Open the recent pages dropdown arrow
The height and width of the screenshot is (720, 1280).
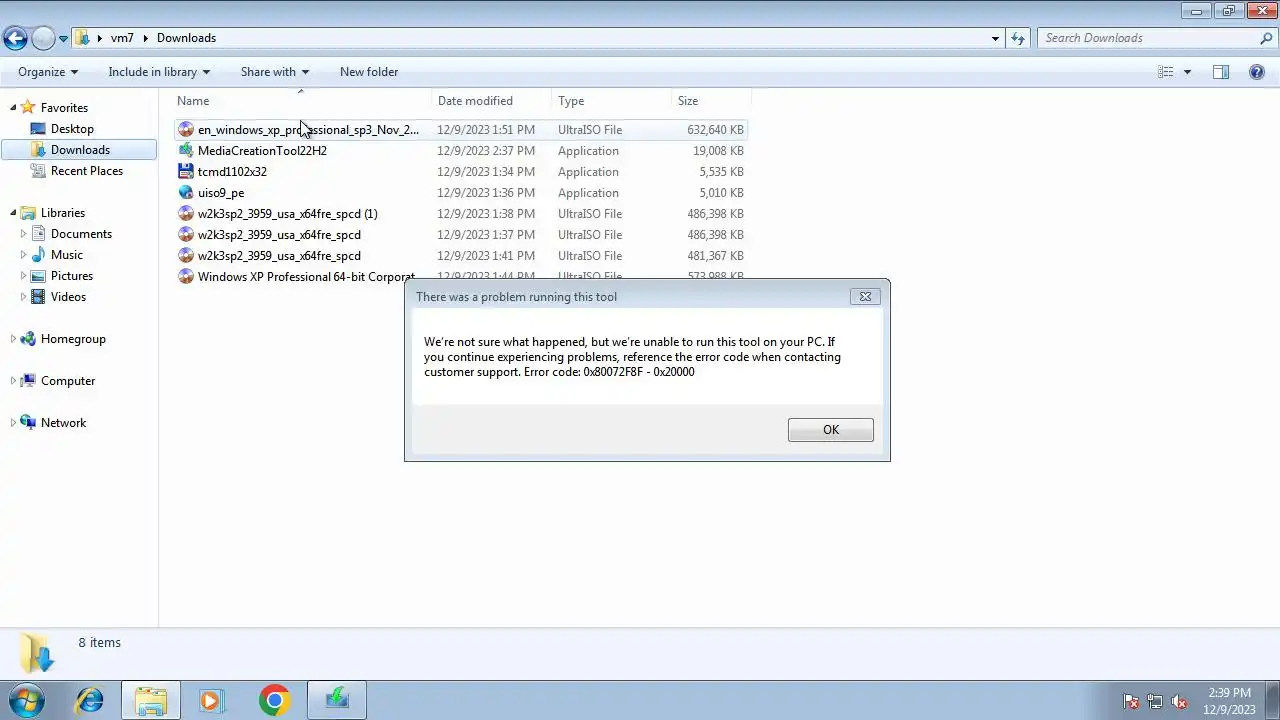click(63, 39)
